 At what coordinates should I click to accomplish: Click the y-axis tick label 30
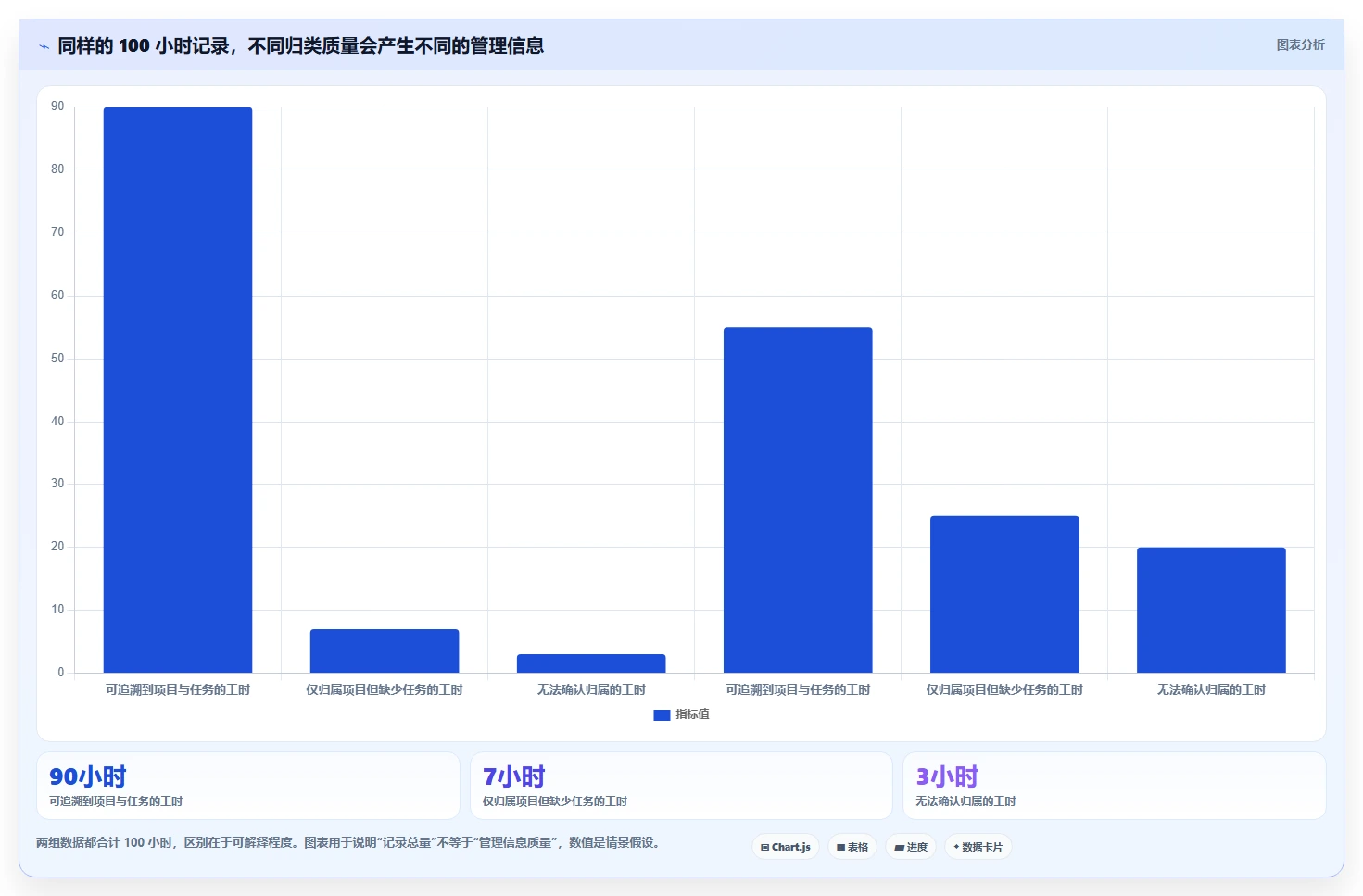[x=57, y=484]
